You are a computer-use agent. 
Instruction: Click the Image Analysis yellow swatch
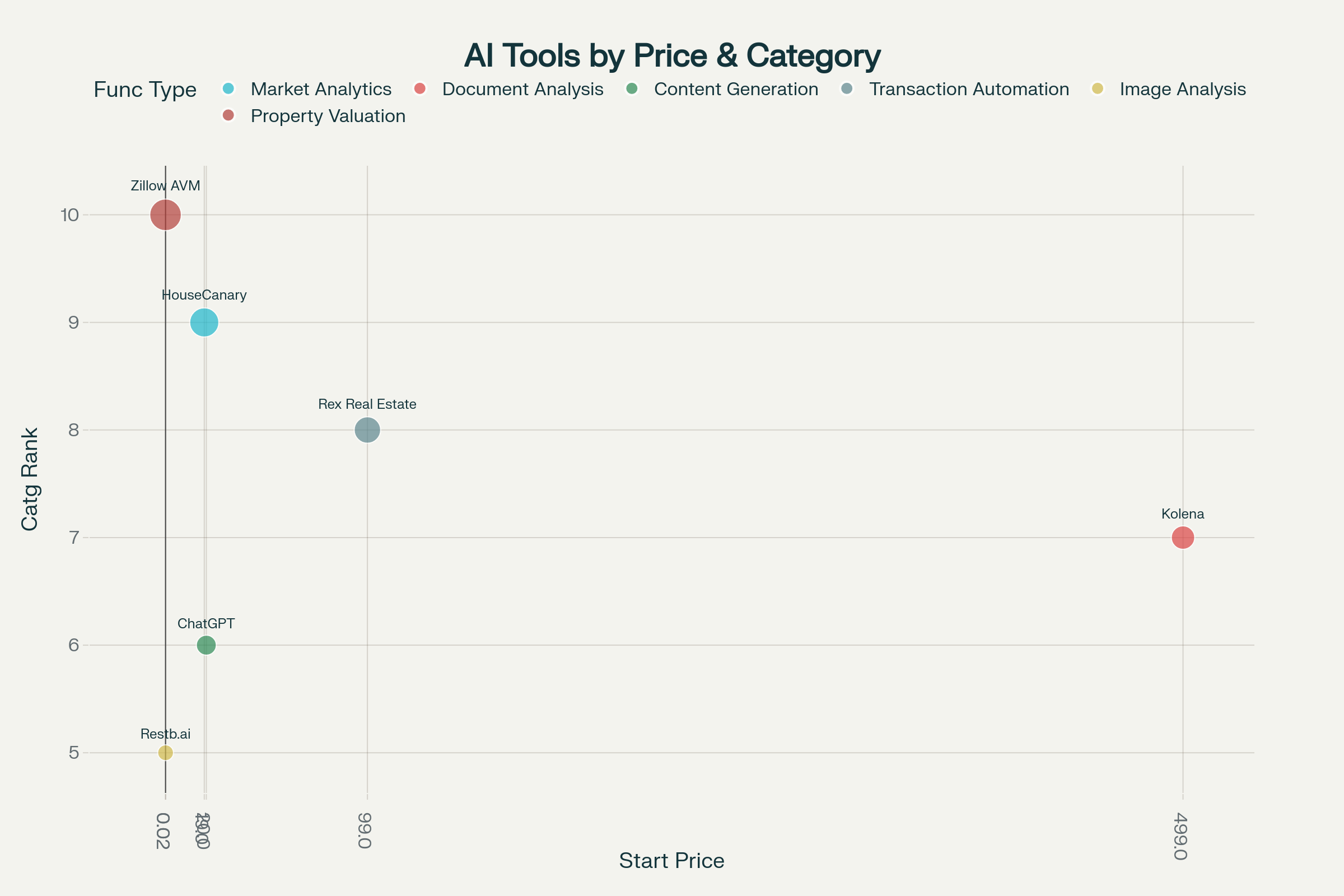point(1097,88)
